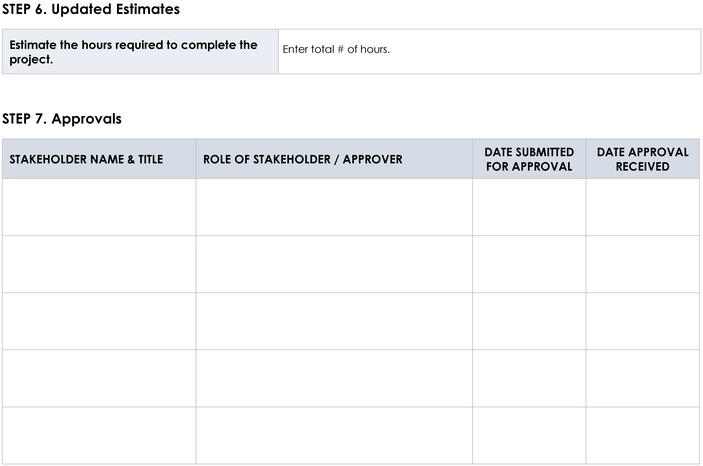The width and height of the screenshot is (703, 466).
Task: Click the 'Estimate the hours required' label cell
Action: pos(140,52)
